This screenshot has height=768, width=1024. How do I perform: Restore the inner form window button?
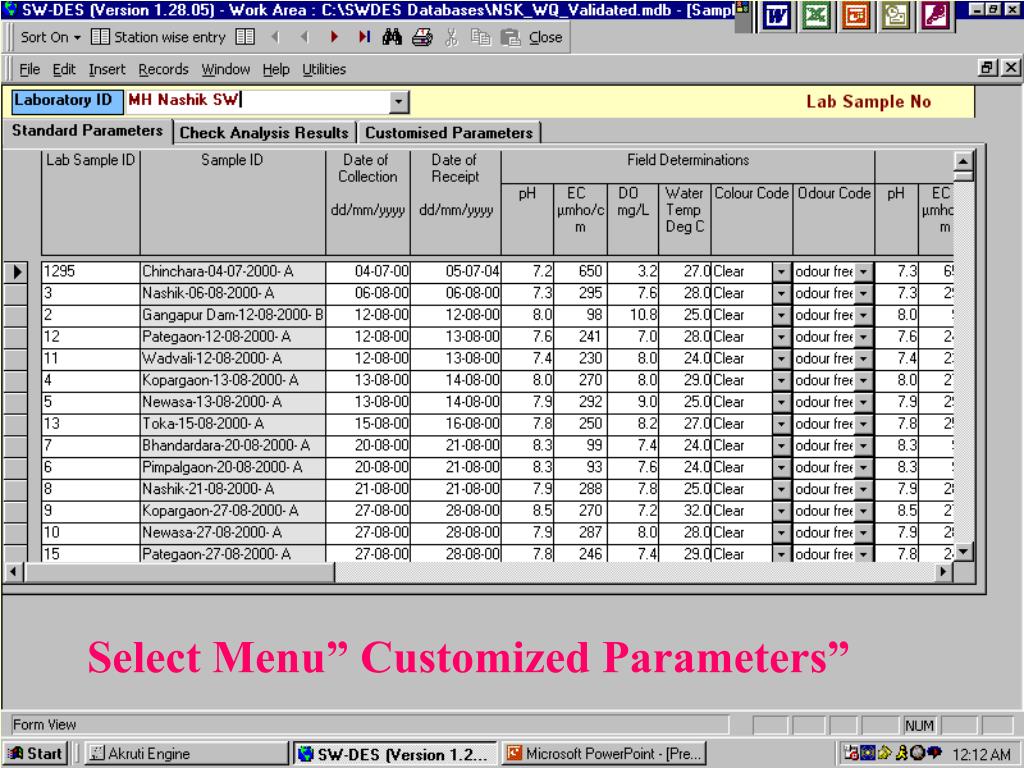pos(987,67)
